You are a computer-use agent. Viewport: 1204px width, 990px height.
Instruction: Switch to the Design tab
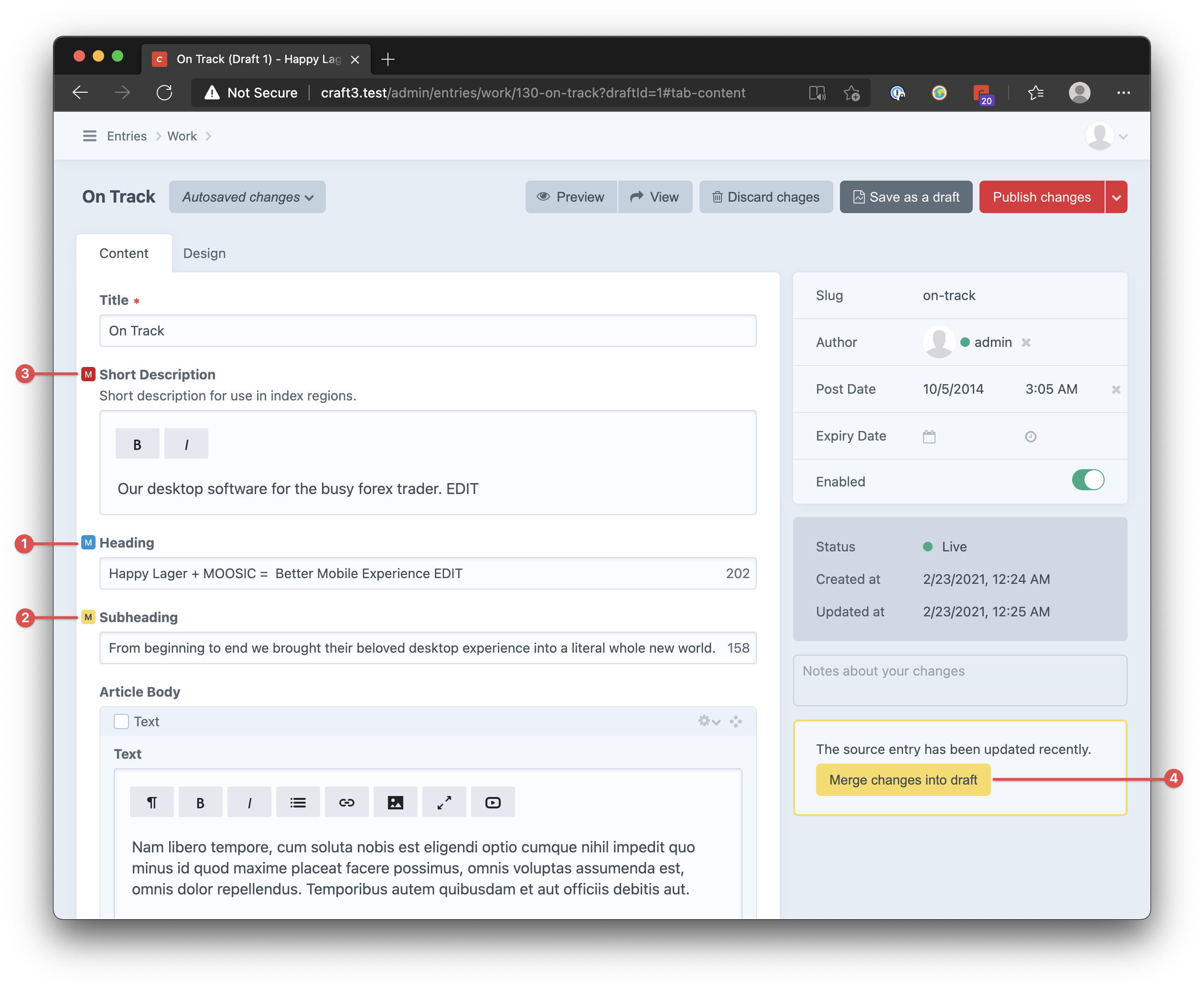(x=204, y=253)
